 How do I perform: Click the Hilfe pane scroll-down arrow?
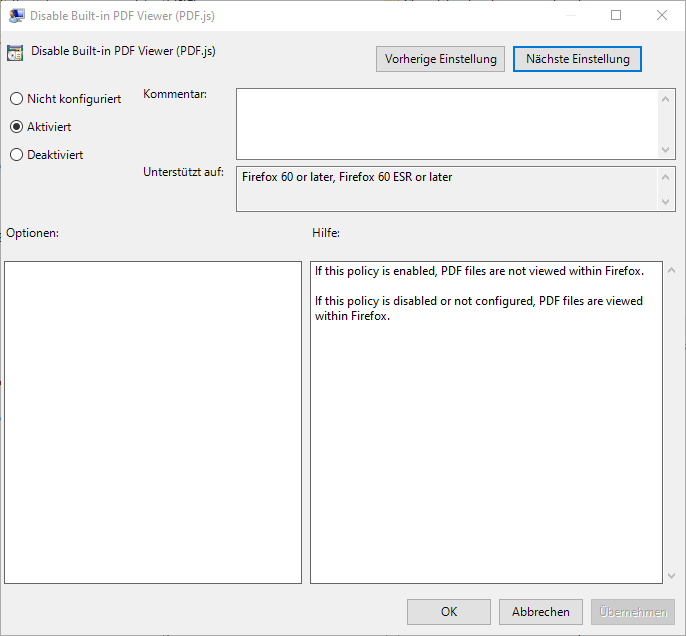(x=672, y=576)
